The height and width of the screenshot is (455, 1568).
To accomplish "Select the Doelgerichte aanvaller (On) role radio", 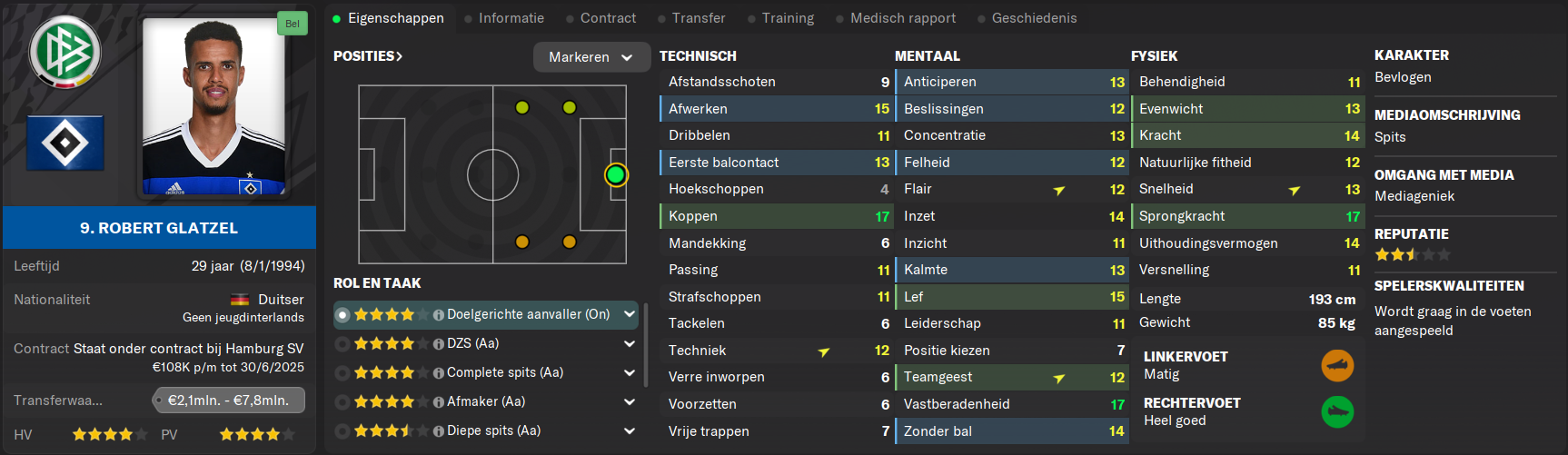I will [342, 315].
